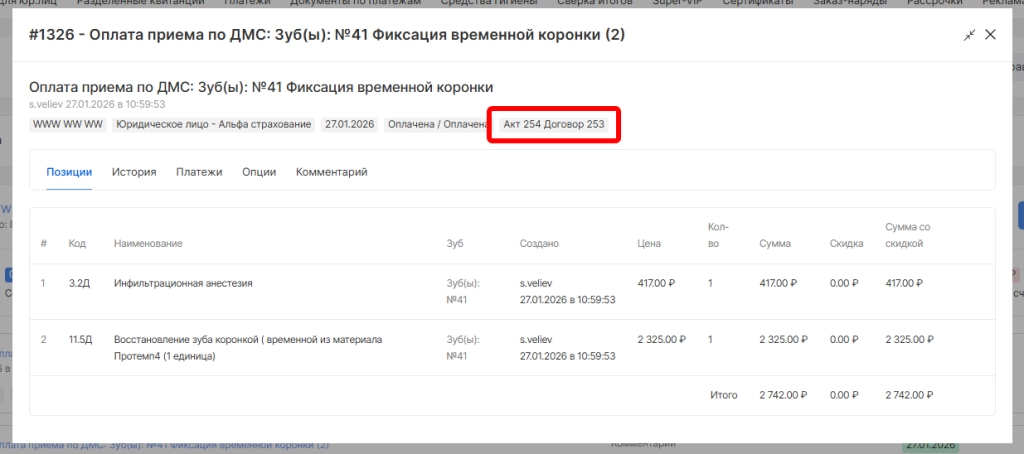Click the Код column header

click(x=77, y=244)
